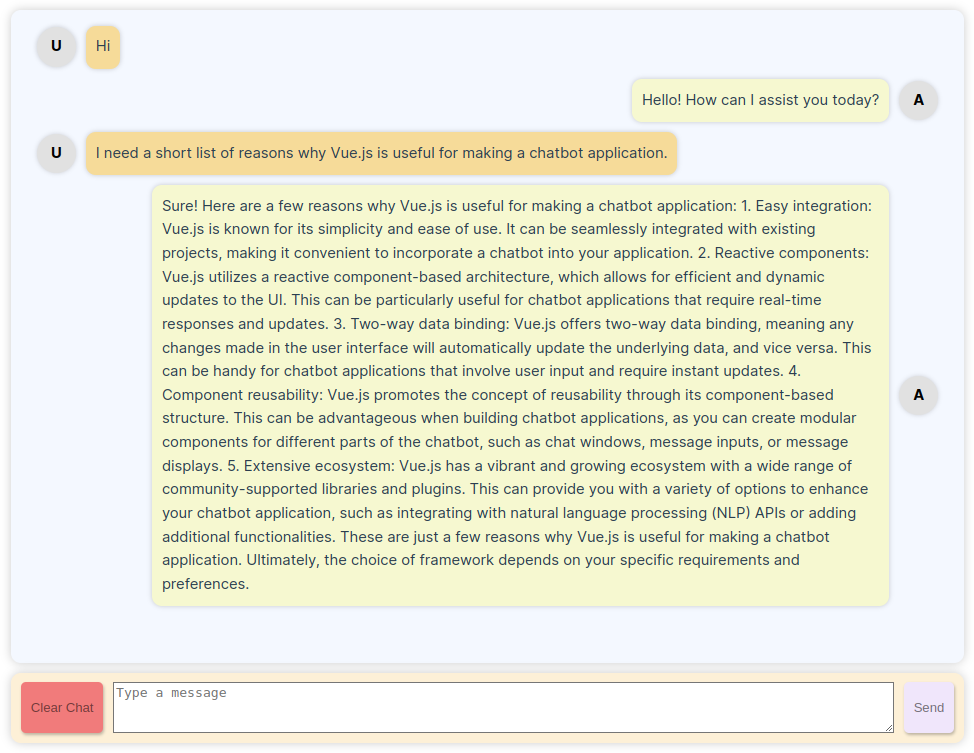This screenshot has width=974, height=753.
Task: Click the "Extensive ecosystem:" text in the reply
Action: [319, 466]
